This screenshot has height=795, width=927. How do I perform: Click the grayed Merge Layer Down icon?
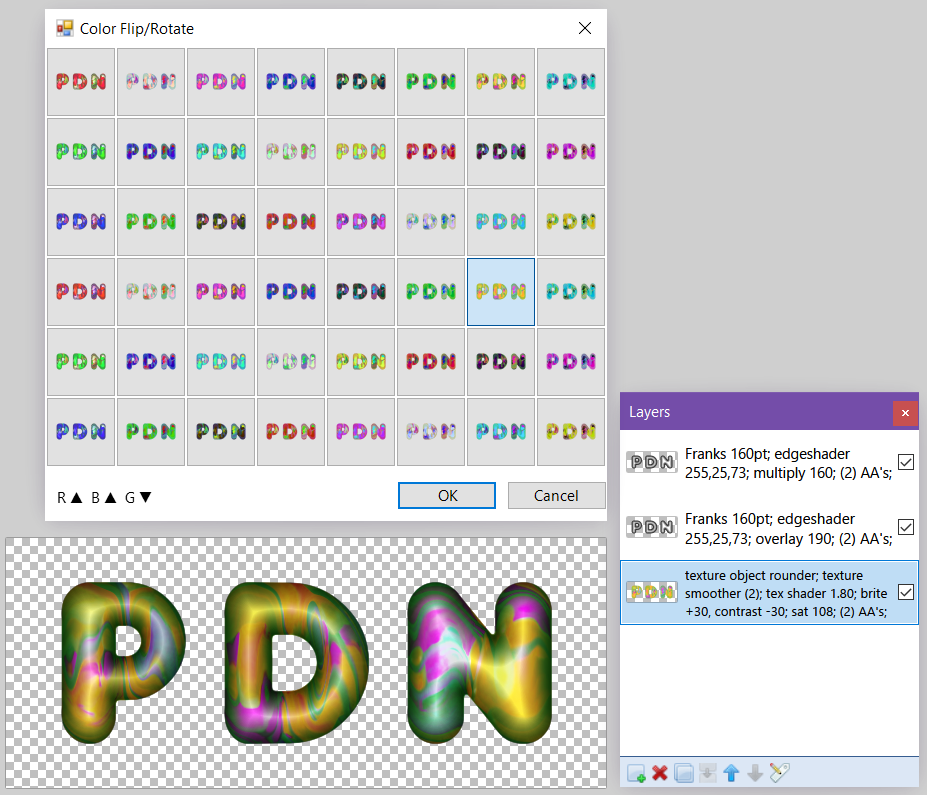(707, 773)
